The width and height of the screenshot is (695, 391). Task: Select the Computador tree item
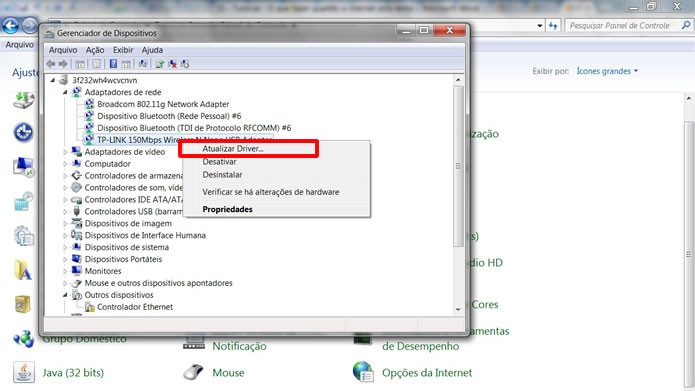click(x=107, y=164)
